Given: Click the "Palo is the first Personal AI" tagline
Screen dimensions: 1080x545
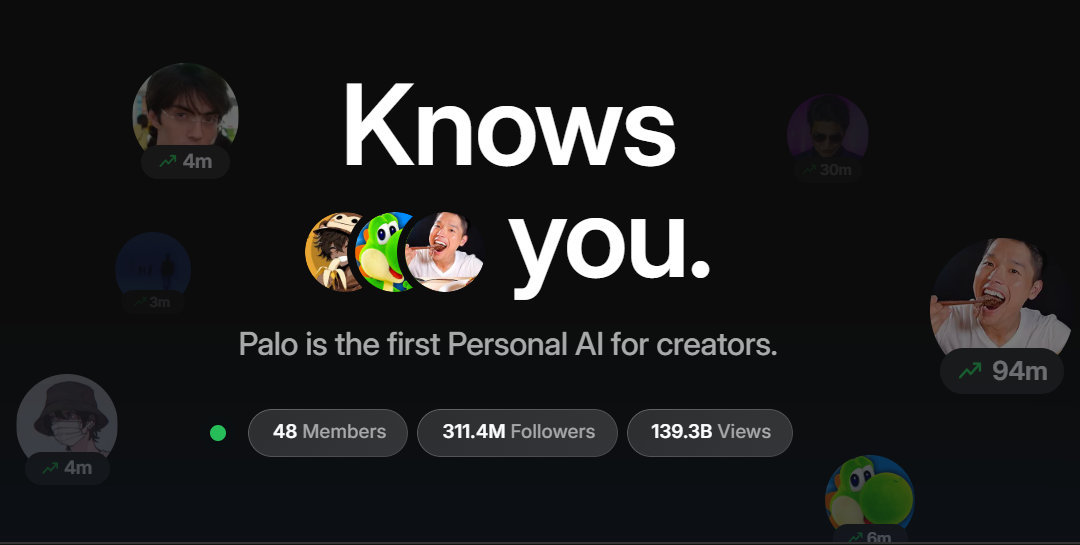Looking at the screenshot, I should [508, 345].
